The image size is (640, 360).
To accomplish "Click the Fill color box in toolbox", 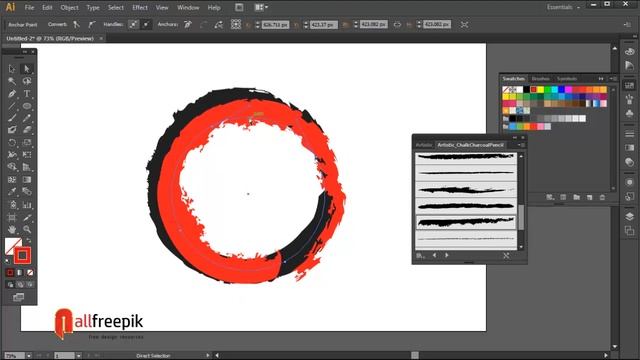I will 11,244.
